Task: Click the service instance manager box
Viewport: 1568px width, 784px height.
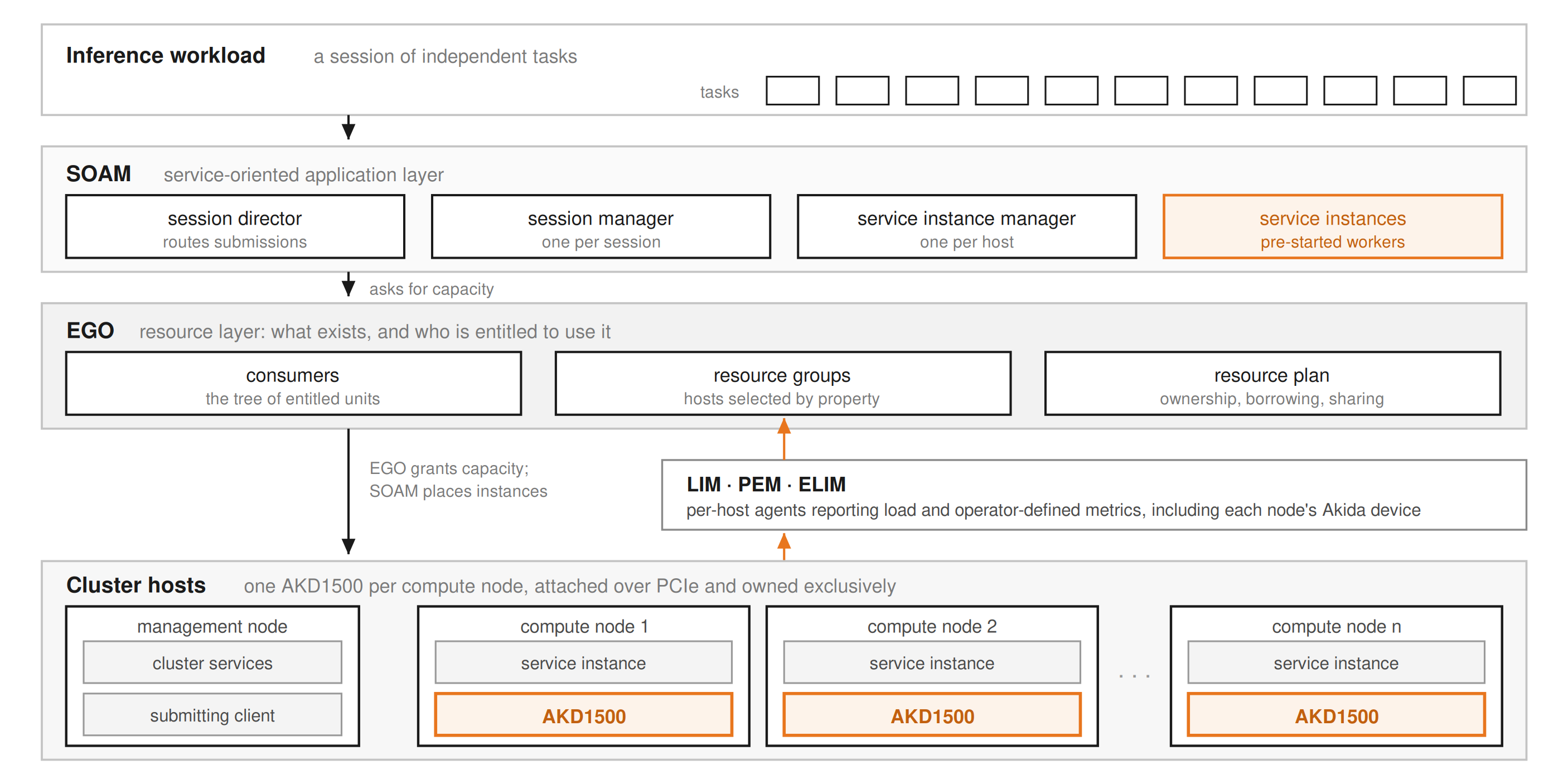Action: click(966, 226)
